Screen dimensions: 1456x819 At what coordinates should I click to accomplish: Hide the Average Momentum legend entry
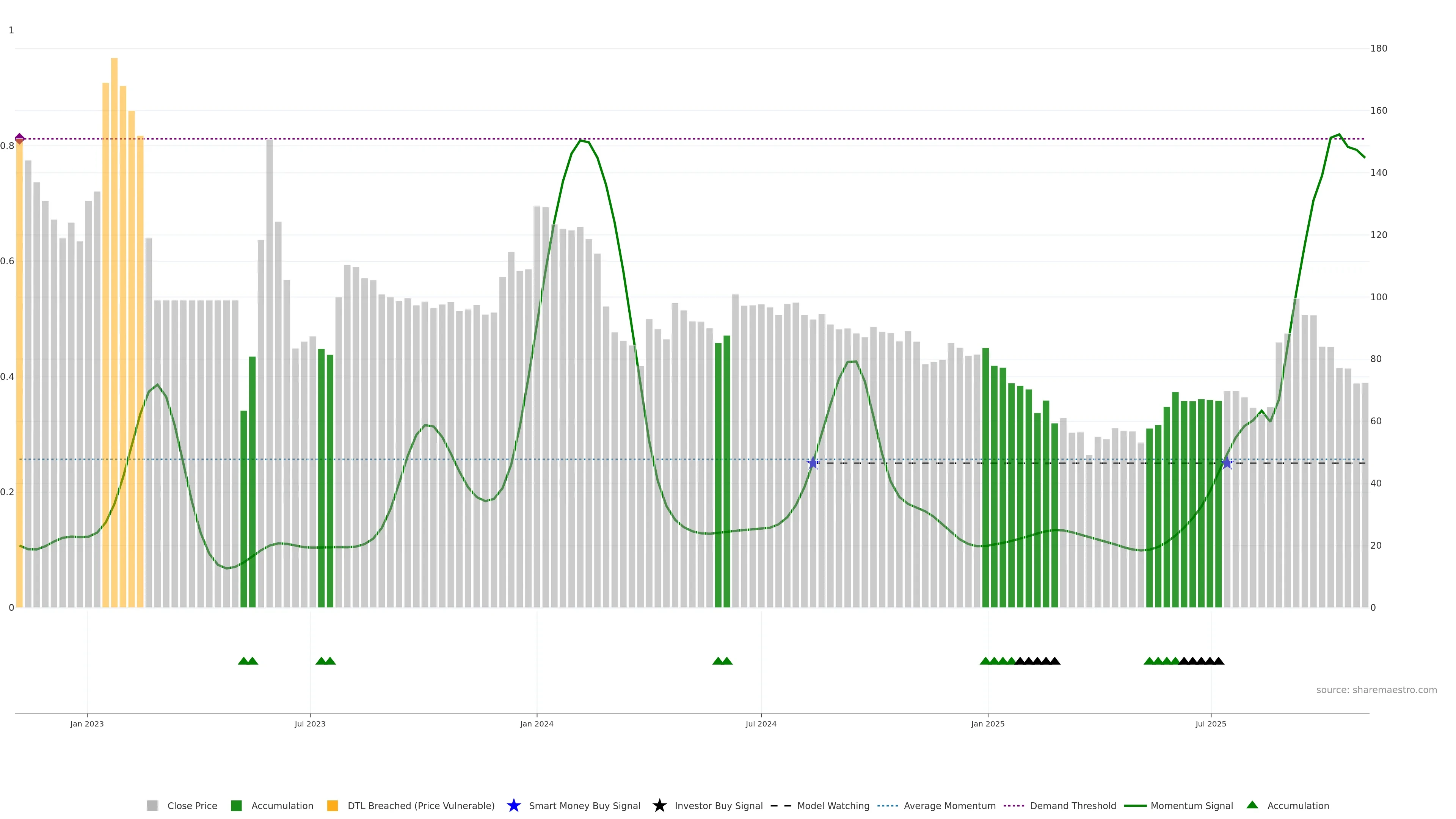(949, 806)
